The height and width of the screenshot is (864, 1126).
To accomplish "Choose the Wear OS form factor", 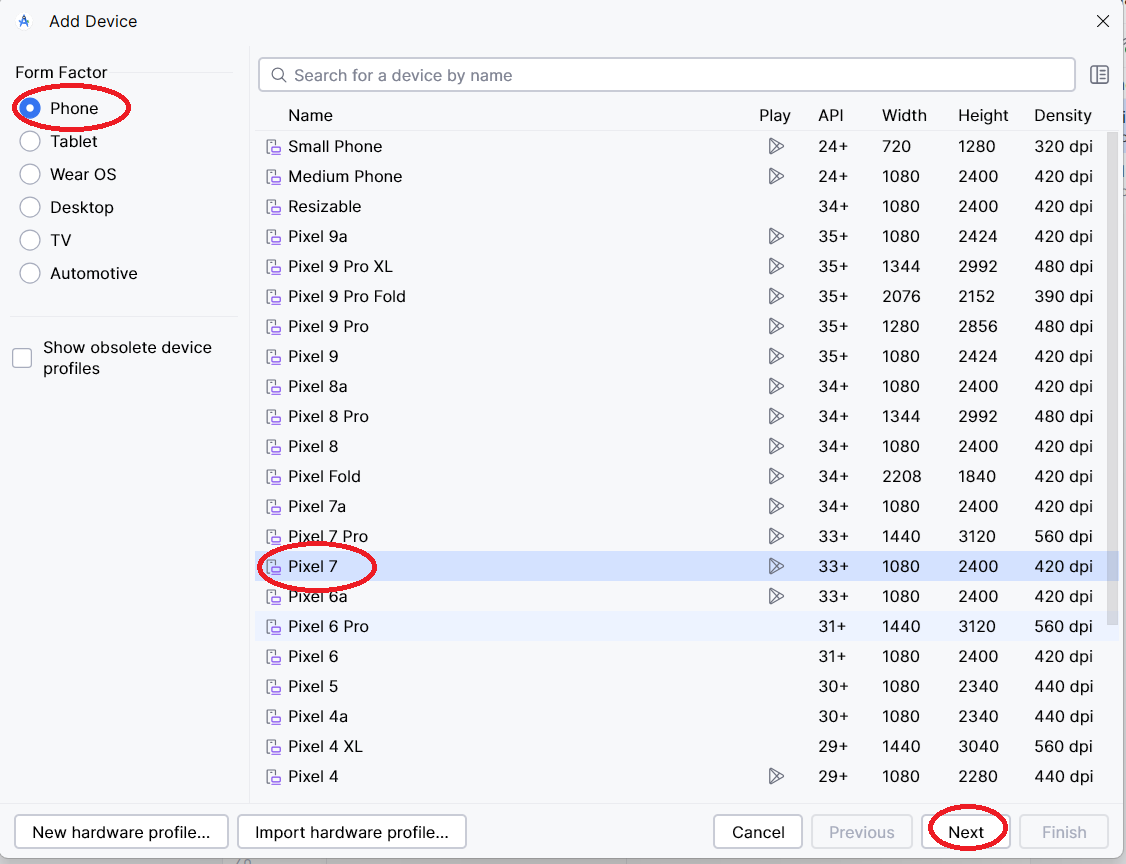I will click(30, 174).
